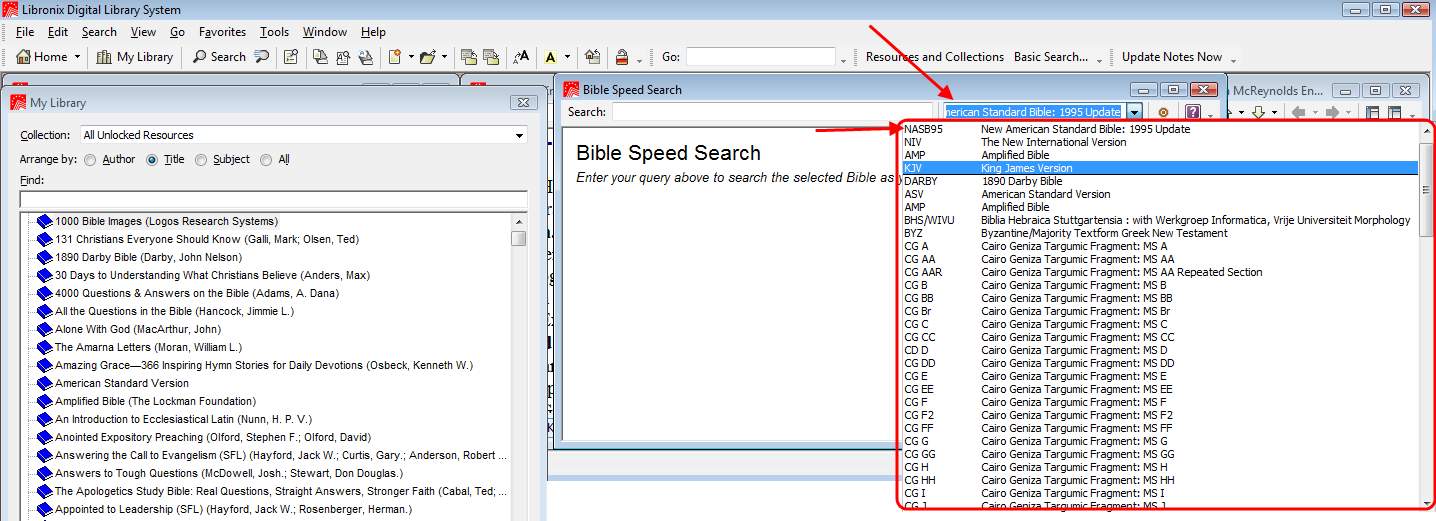Select DARBY 1890 Darby Bible in dropdown list
1436x521 pixels.
coord(1160,181)
